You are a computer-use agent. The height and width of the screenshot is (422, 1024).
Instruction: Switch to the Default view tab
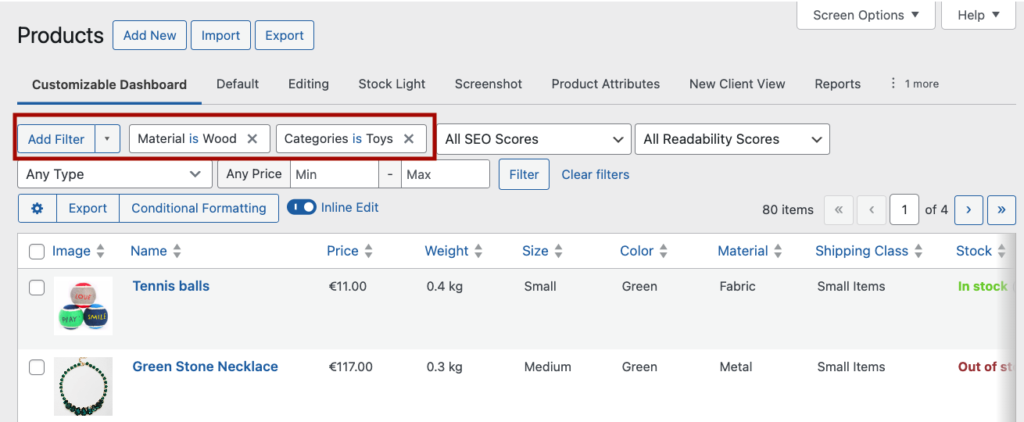click(238, 84)
